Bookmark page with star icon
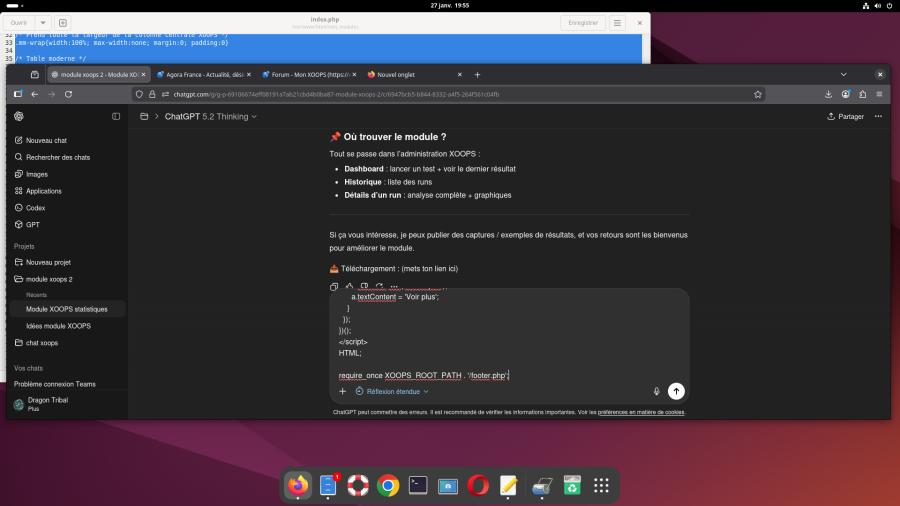This screenshot has height=506, width=900. 758,94
